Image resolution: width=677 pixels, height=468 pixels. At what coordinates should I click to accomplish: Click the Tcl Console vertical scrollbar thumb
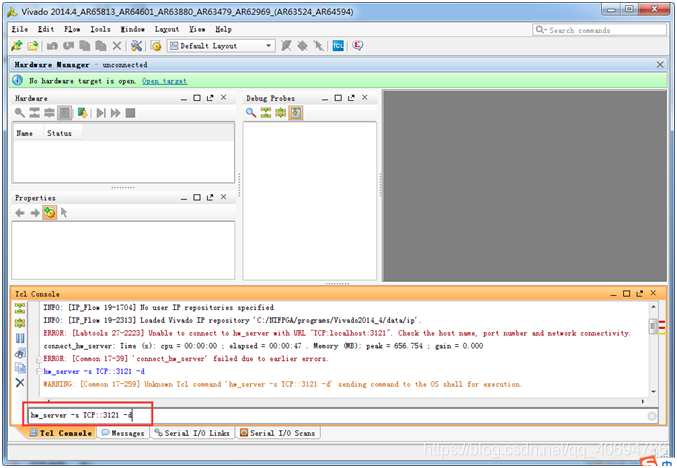click(x=653, y=326)
